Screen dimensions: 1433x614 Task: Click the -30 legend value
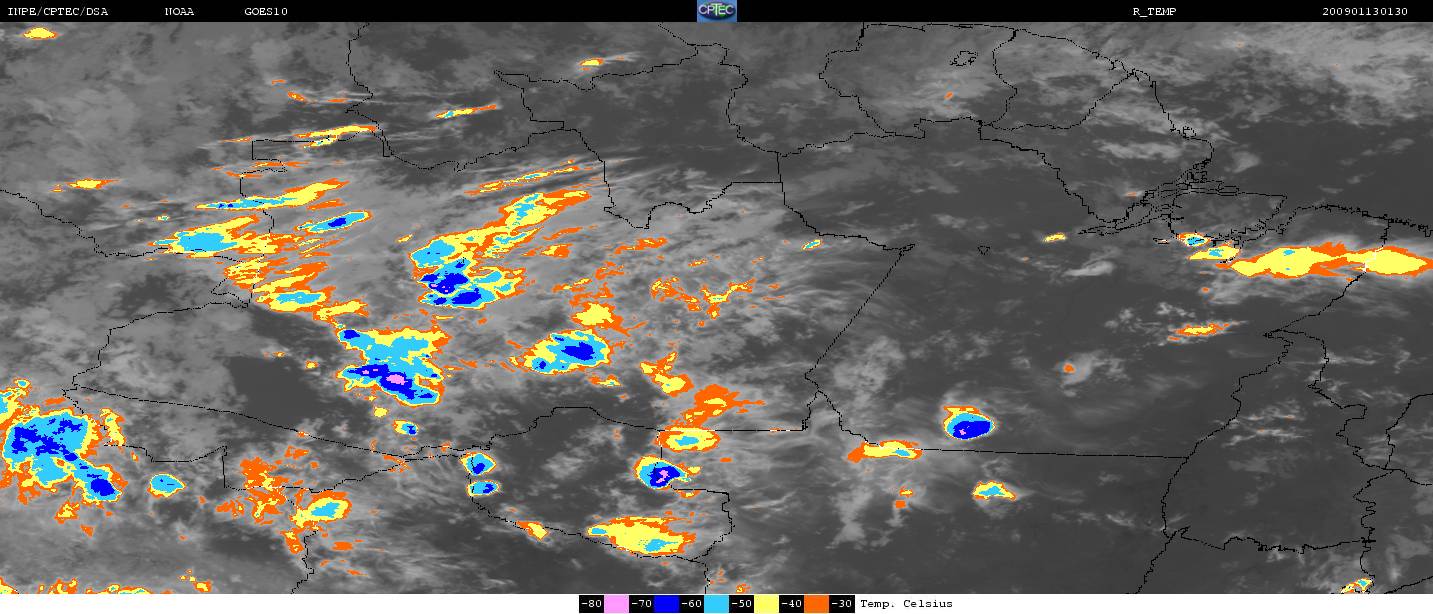[x=841, y=604]
